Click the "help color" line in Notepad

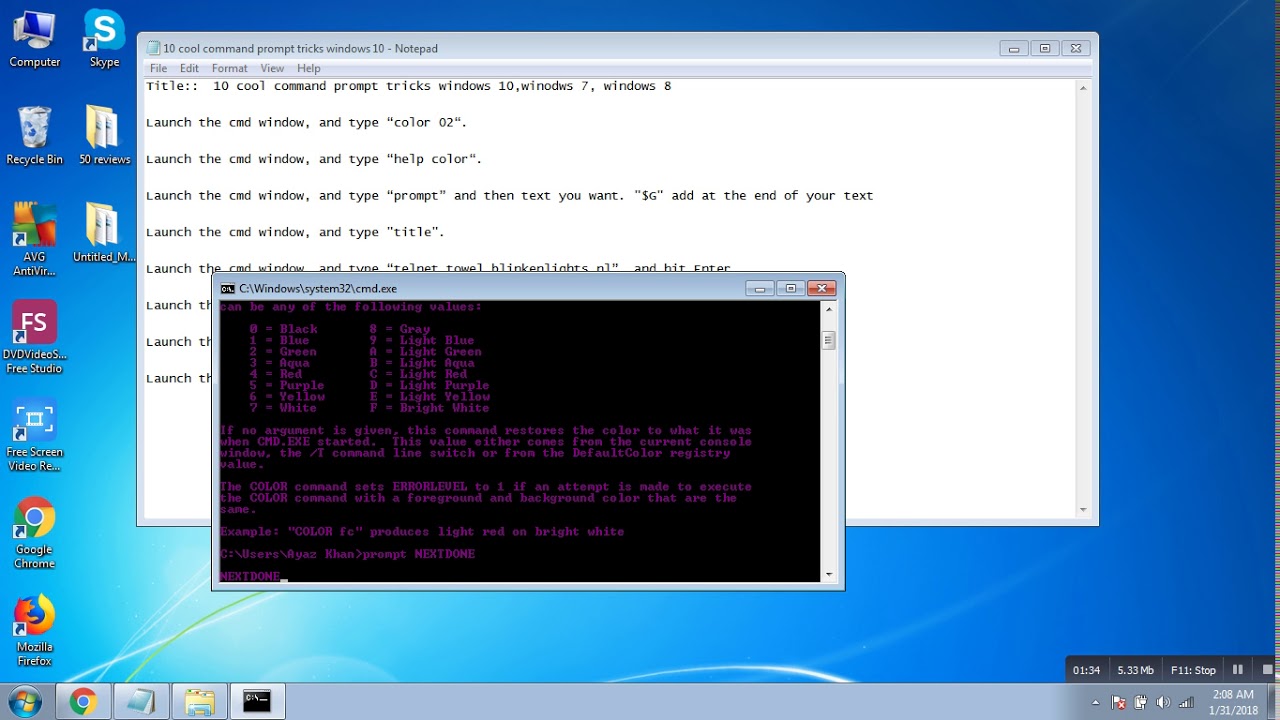pyautogui.click(x=314, y=159)
